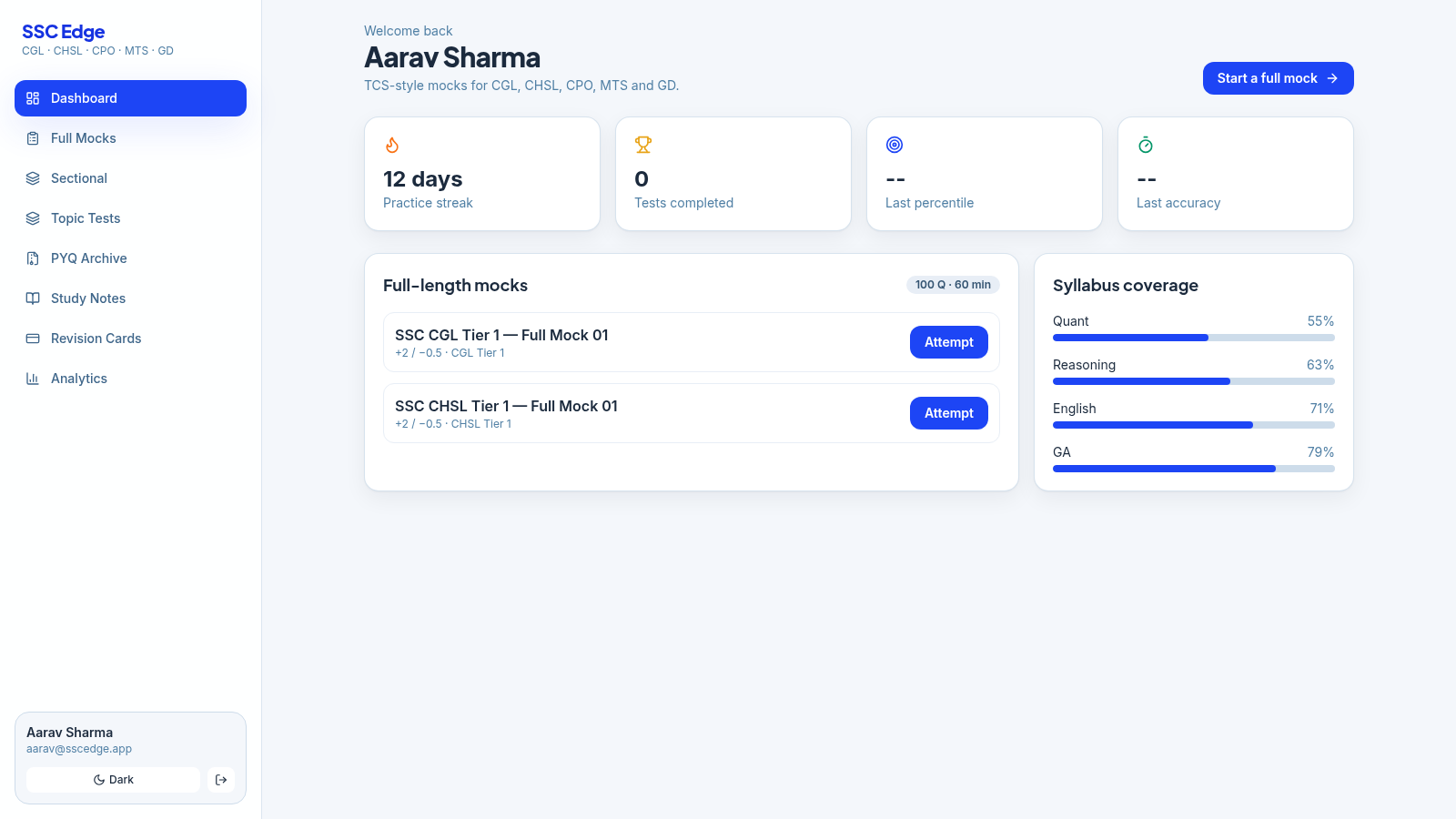Click the Analytics bar chart icon

click(33, 379)
